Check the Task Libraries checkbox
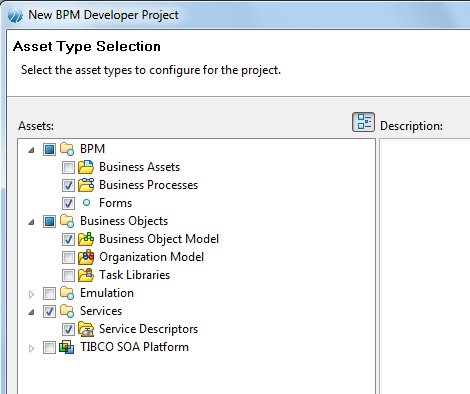The width and height of the screenshot is (470, 394). 68,275
